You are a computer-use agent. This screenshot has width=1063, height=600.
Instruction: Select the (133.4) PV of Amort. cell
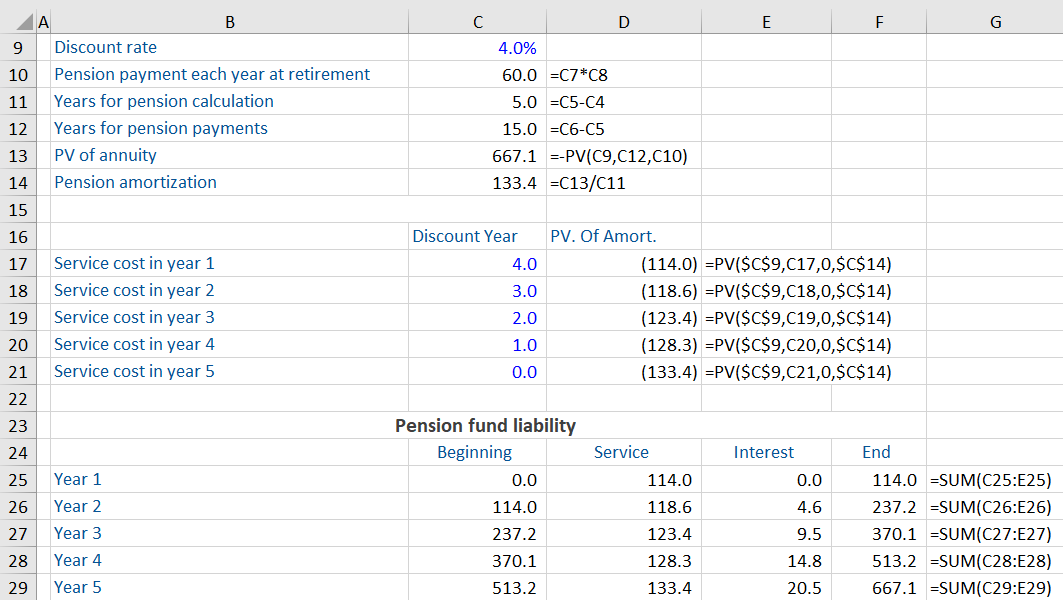pyautogui.click(x=668, y=372)
